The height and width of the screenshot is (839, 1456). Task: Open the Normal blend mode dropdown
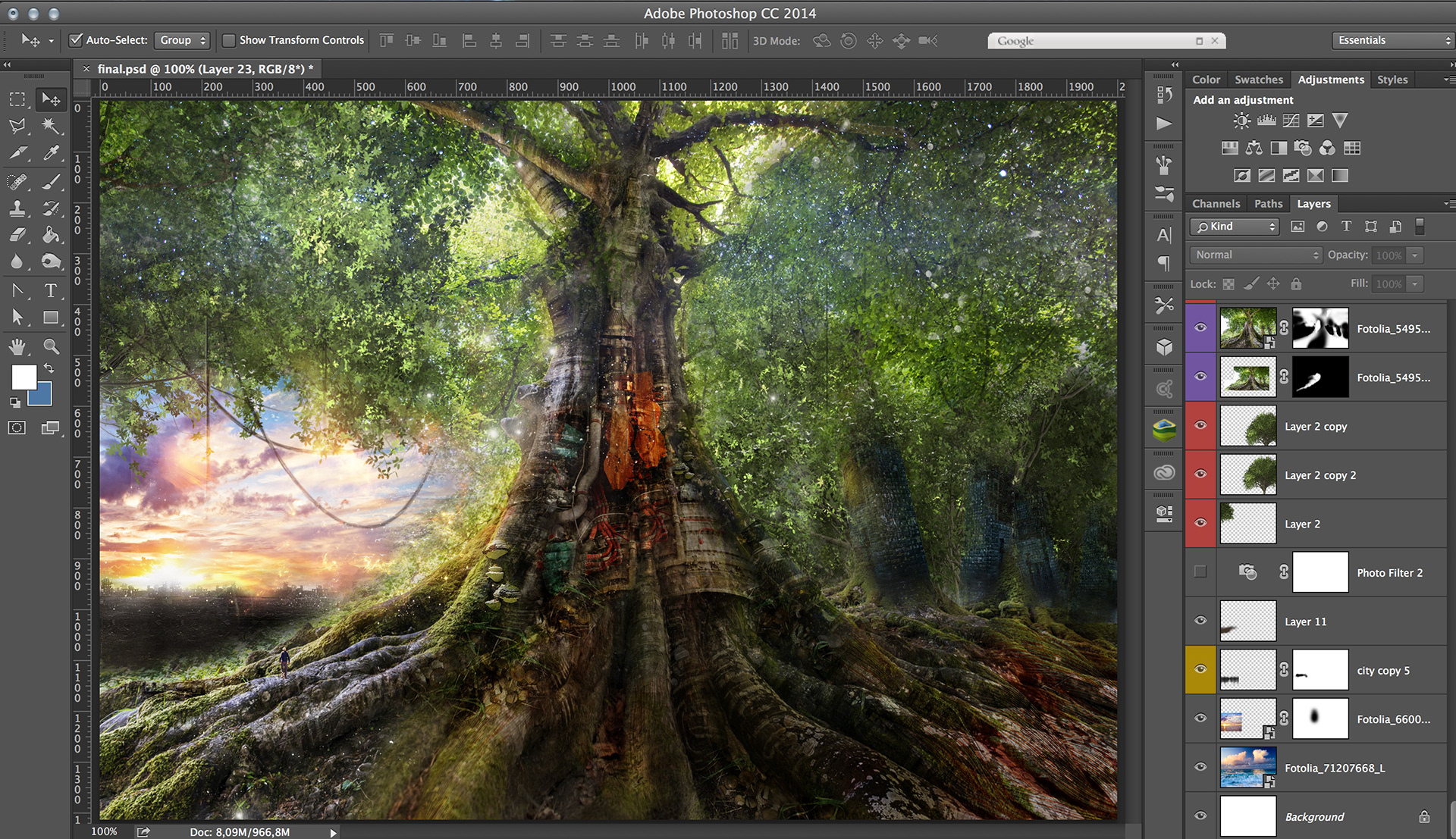point(1256,255)
